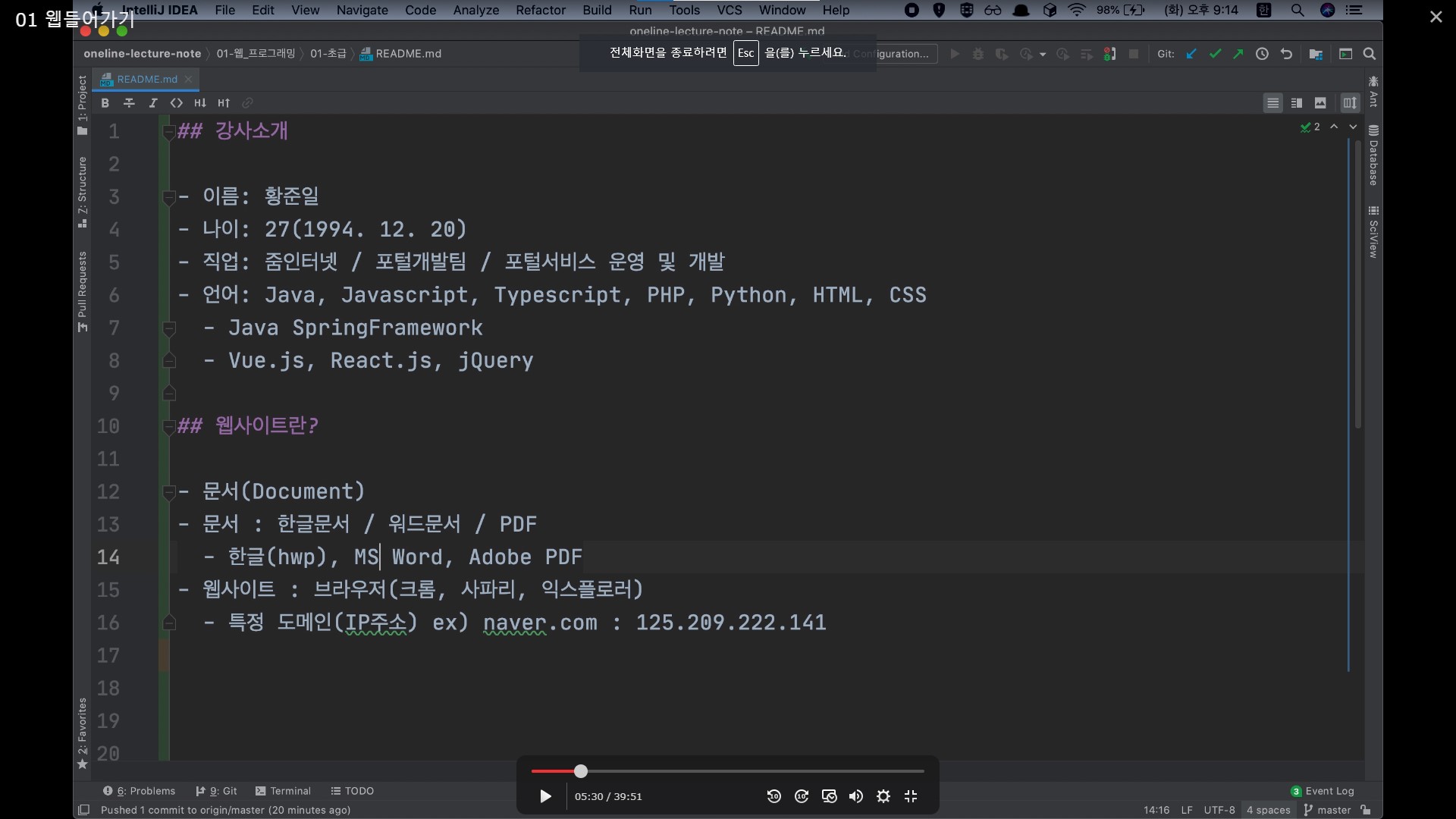Switch to editor-only view mode
Screen dimensions: 1456x819
point(1273,103)
